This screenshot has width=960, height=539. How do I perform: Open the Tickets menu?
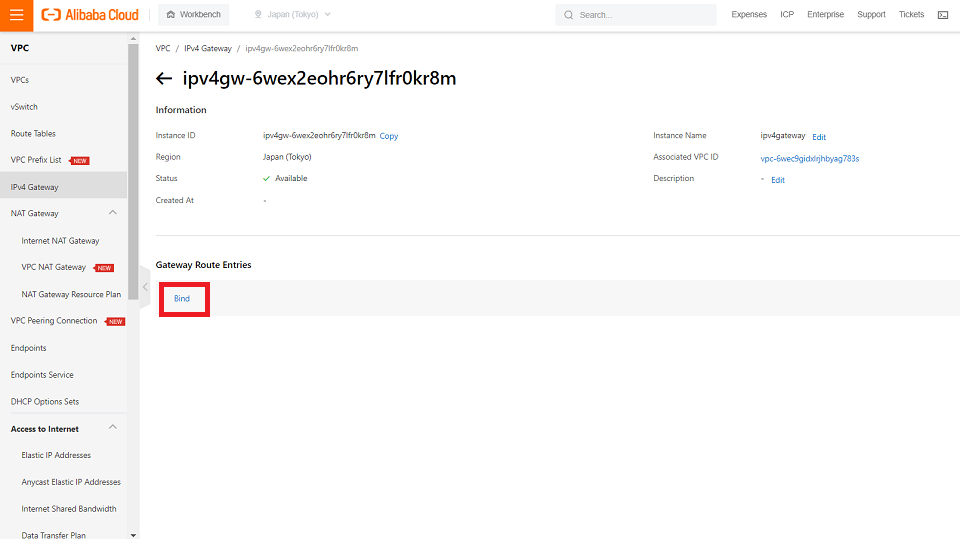pos(911,15)
